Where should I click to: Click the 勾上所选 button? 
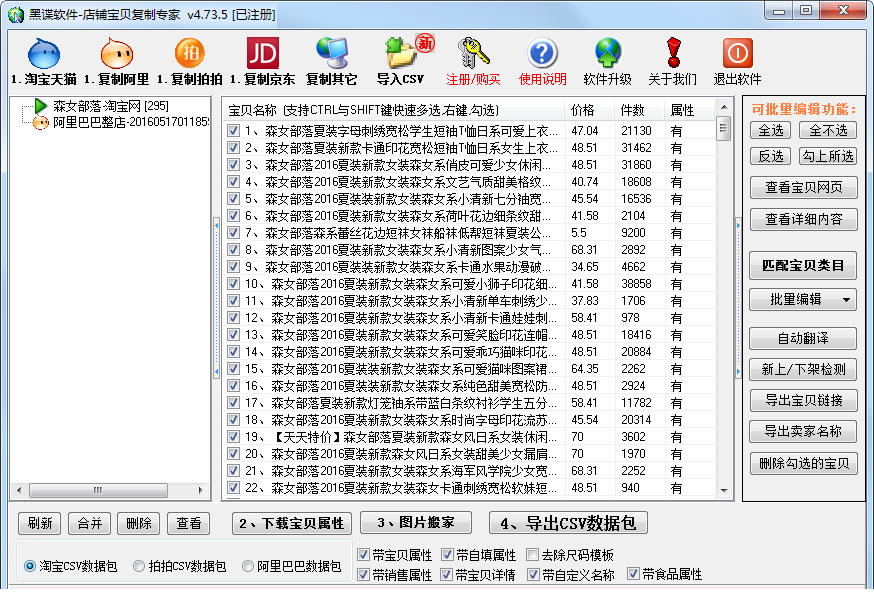(828, 156)
